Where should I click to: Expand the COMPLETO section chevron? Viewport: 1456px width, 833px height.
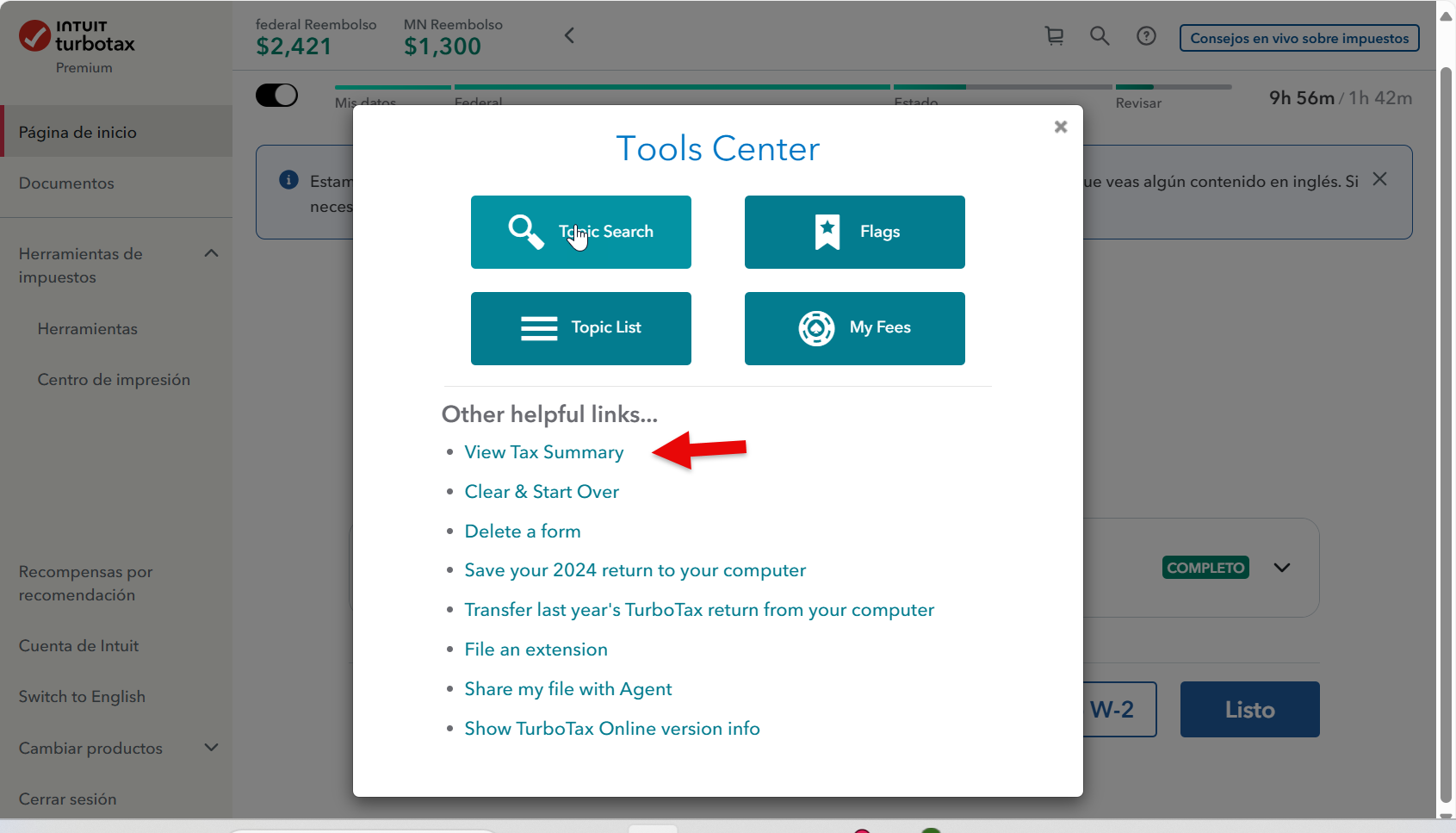[1282, 568]
